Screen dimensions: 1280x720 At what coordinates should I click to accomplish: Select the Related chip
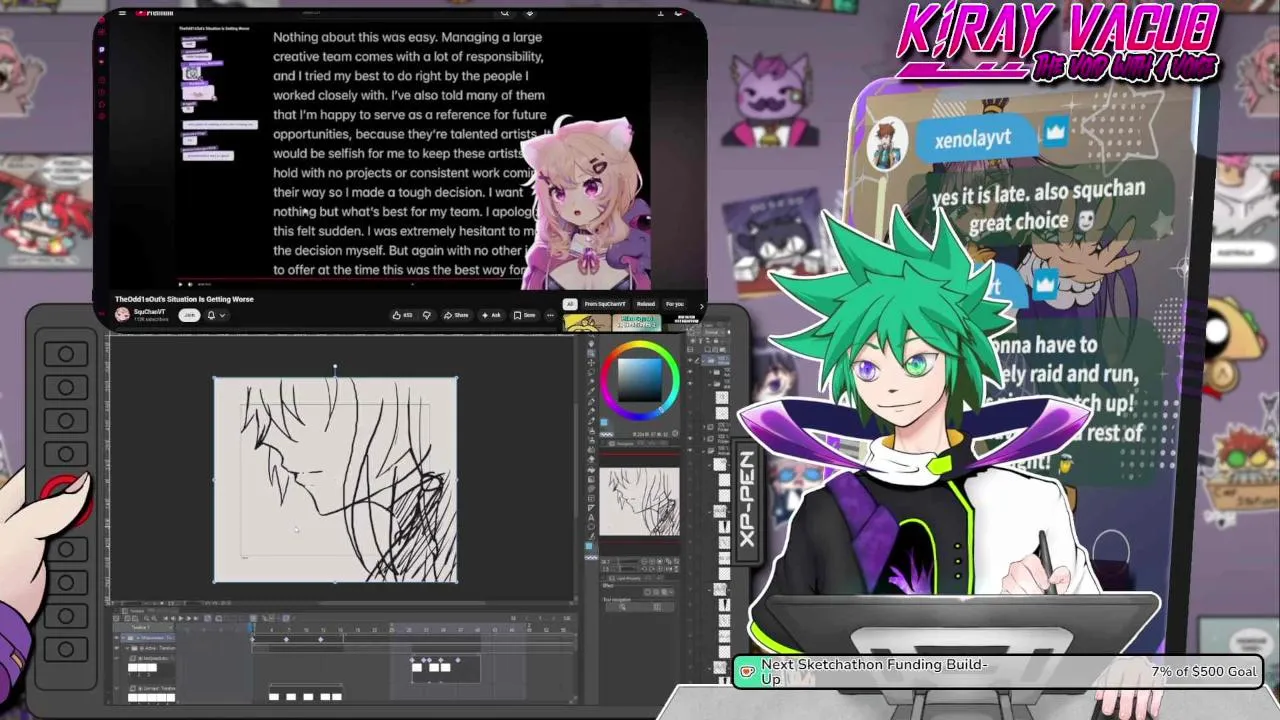point(646,304)
